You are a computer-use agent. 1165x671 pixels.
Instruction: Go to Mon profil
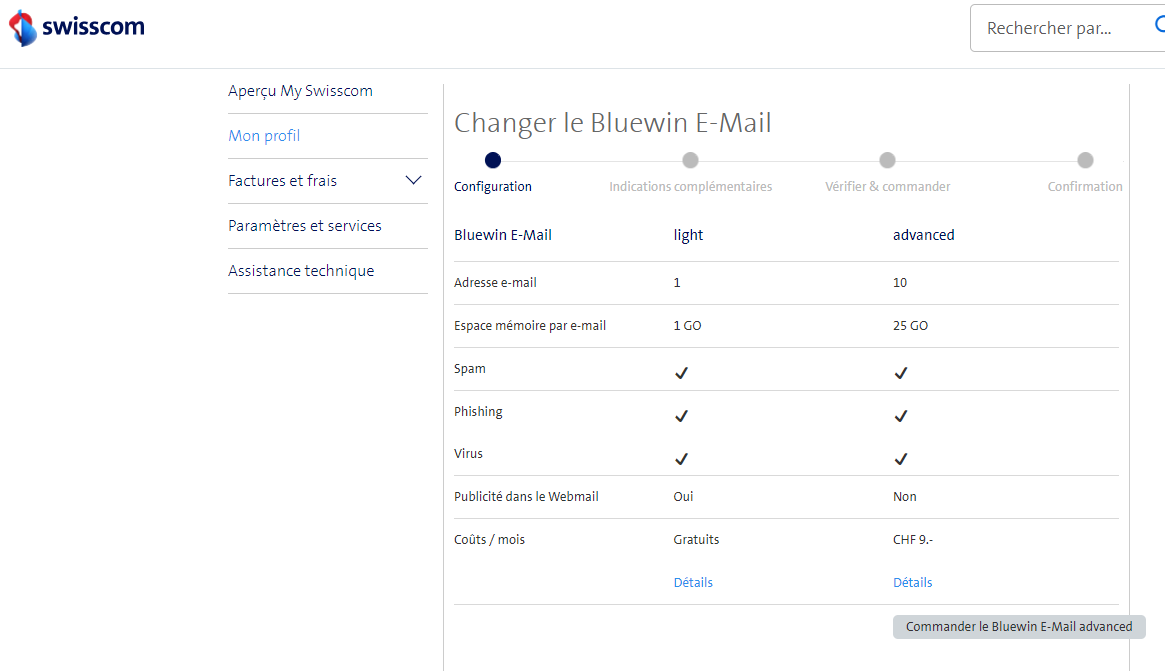pos(264,136)
